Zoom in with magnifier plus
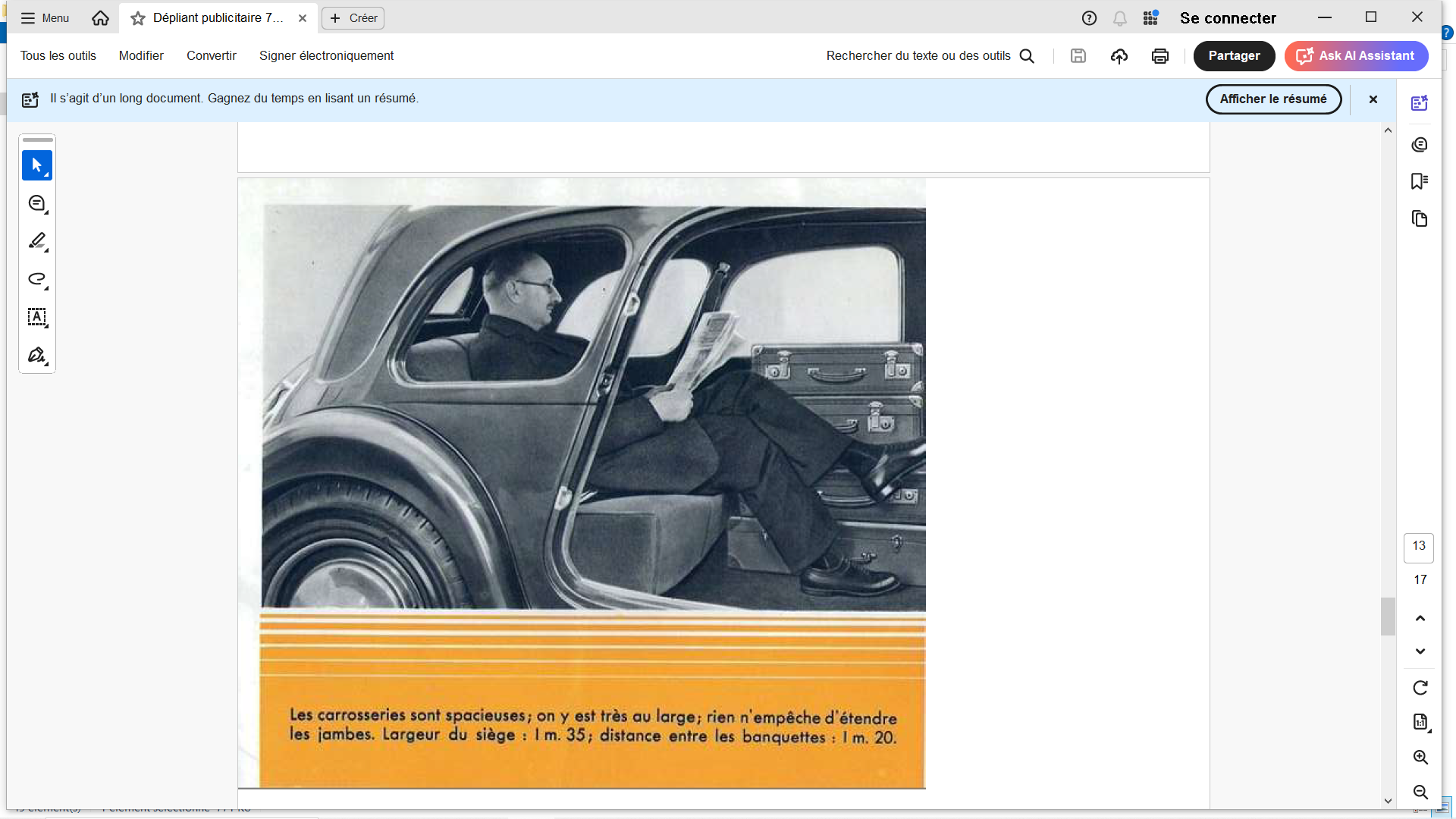 1420,758
